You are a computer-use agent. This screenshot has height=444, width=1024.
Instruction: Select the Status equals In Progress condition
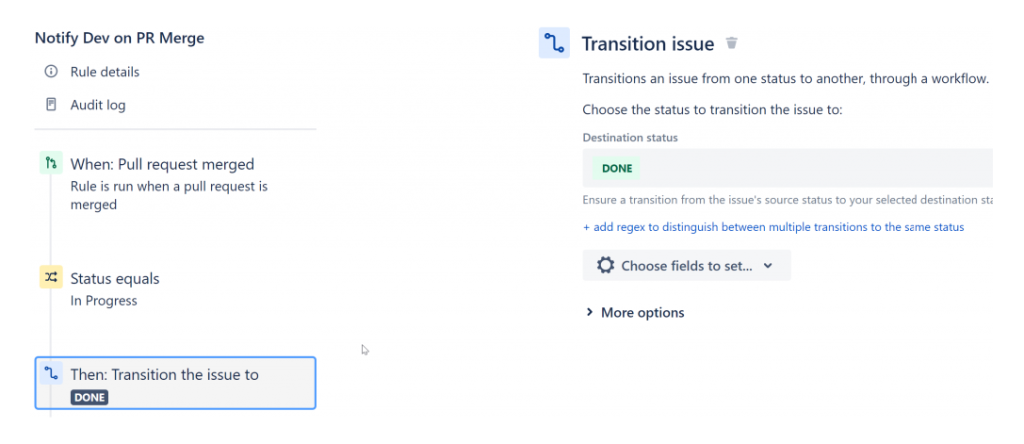(175, 289)
